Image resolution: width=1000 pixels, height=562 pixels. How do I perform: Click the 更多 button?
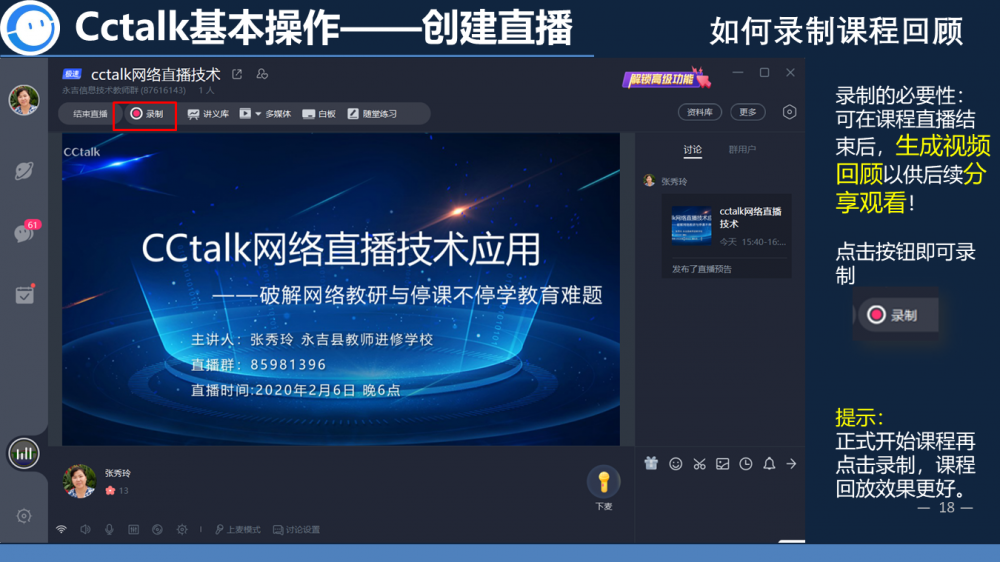coord(747,112)
